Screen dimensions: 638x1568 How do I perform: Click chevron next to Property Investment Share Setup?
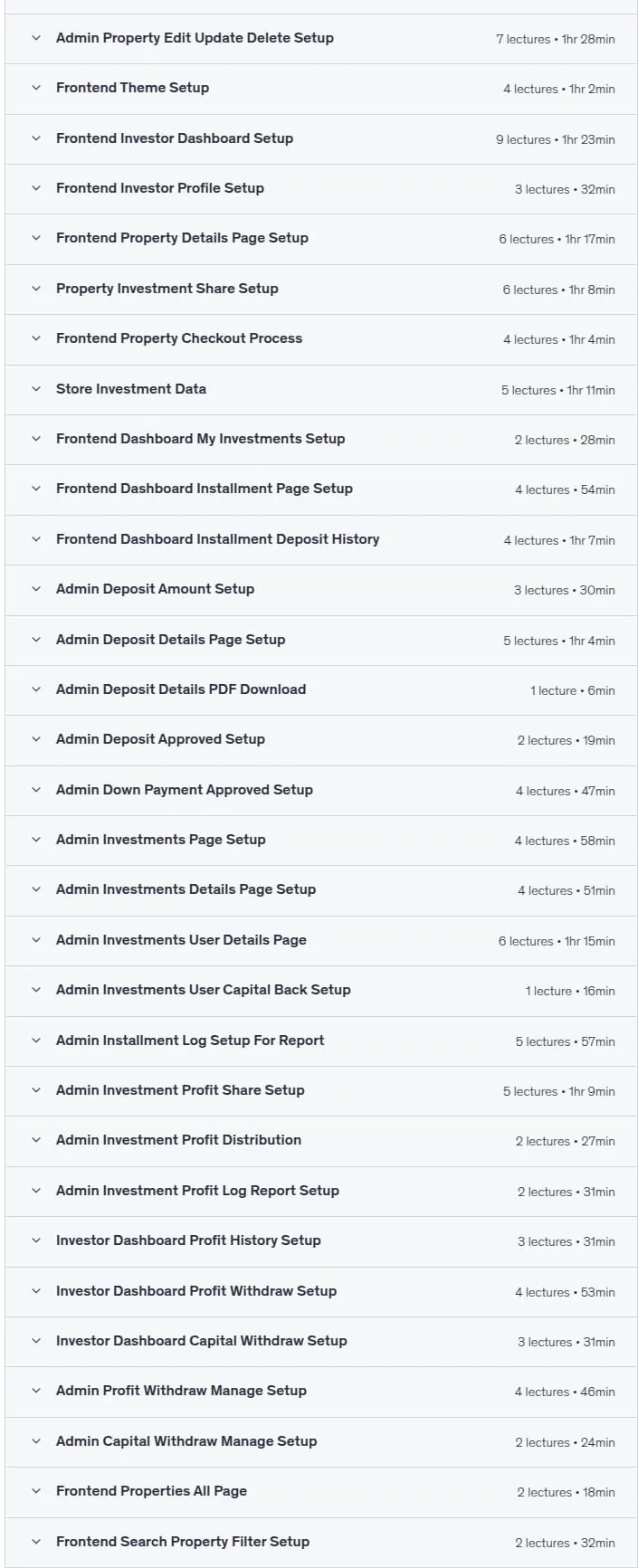[36, 289]
